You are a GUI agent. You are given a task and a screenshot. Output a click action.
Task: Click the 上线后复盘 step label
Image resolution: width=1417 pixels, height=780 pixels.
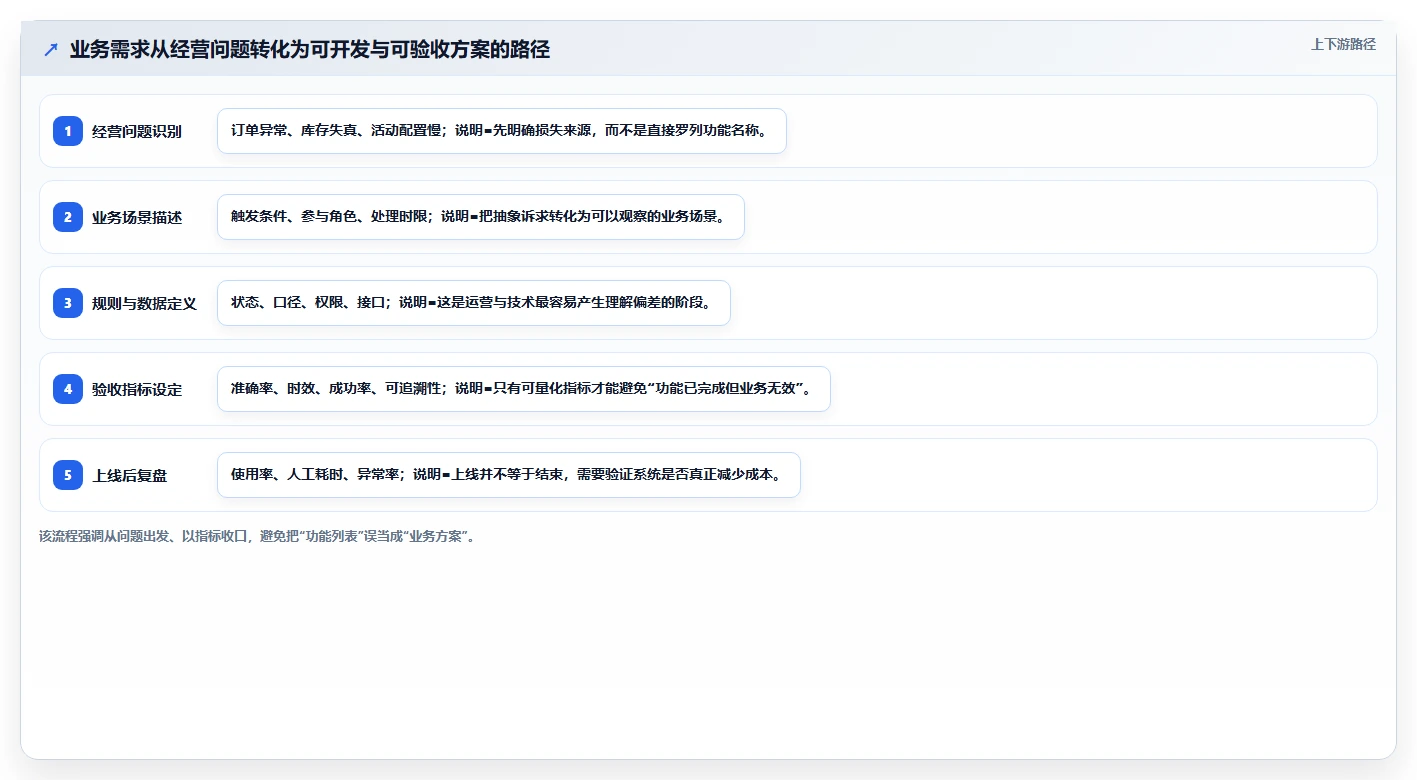[x=130, y=475]
